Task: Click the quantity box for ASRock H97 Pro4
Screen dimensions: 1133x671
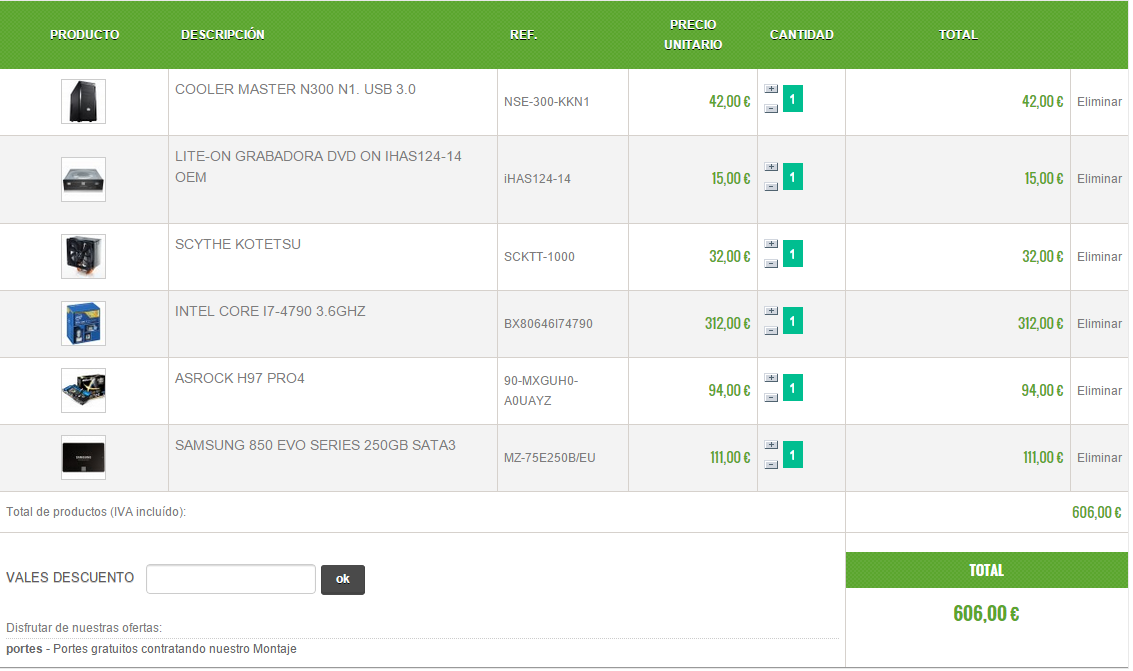Action: [x=793, y=389]
